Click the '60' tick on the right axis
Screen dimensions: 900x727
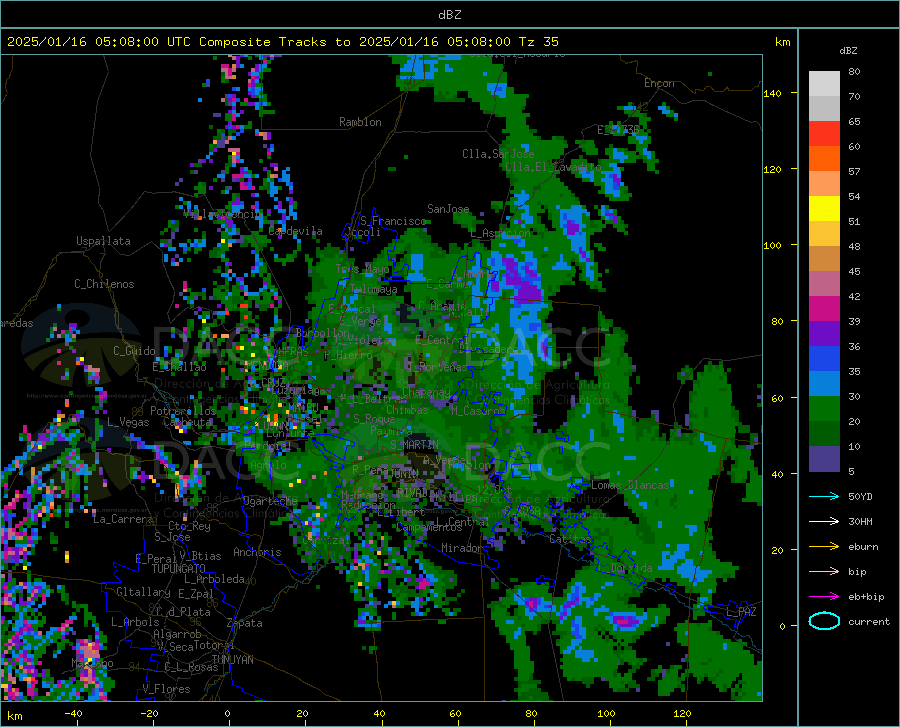pos(777,398)
